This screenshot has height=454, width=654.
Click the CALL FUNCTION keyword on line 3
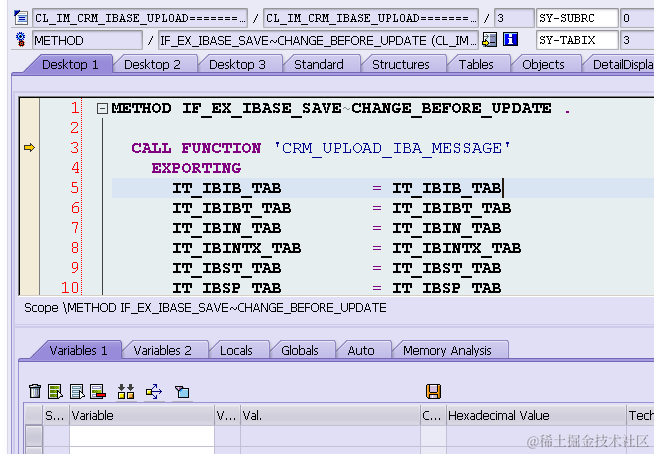click(x=196, y=148)
